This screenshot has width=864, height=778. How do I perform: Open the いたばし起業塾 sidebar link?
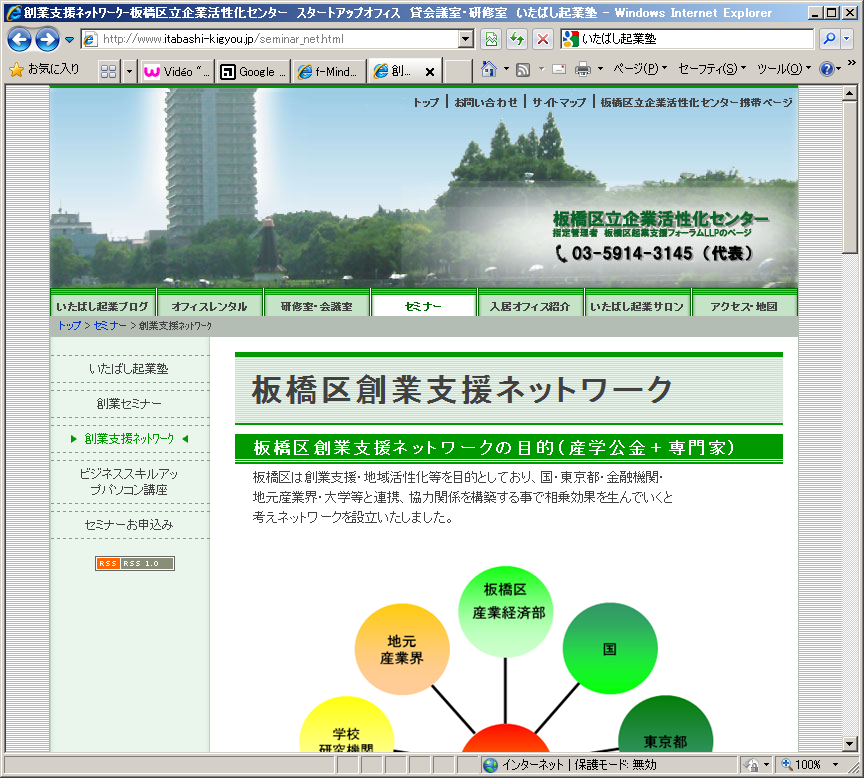[x=129, y=369]
